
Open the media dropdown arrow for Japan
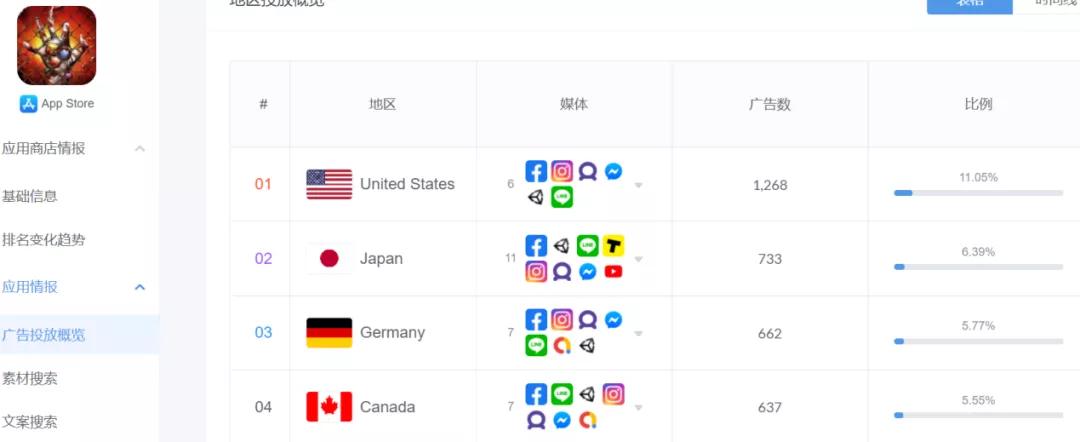638,259
